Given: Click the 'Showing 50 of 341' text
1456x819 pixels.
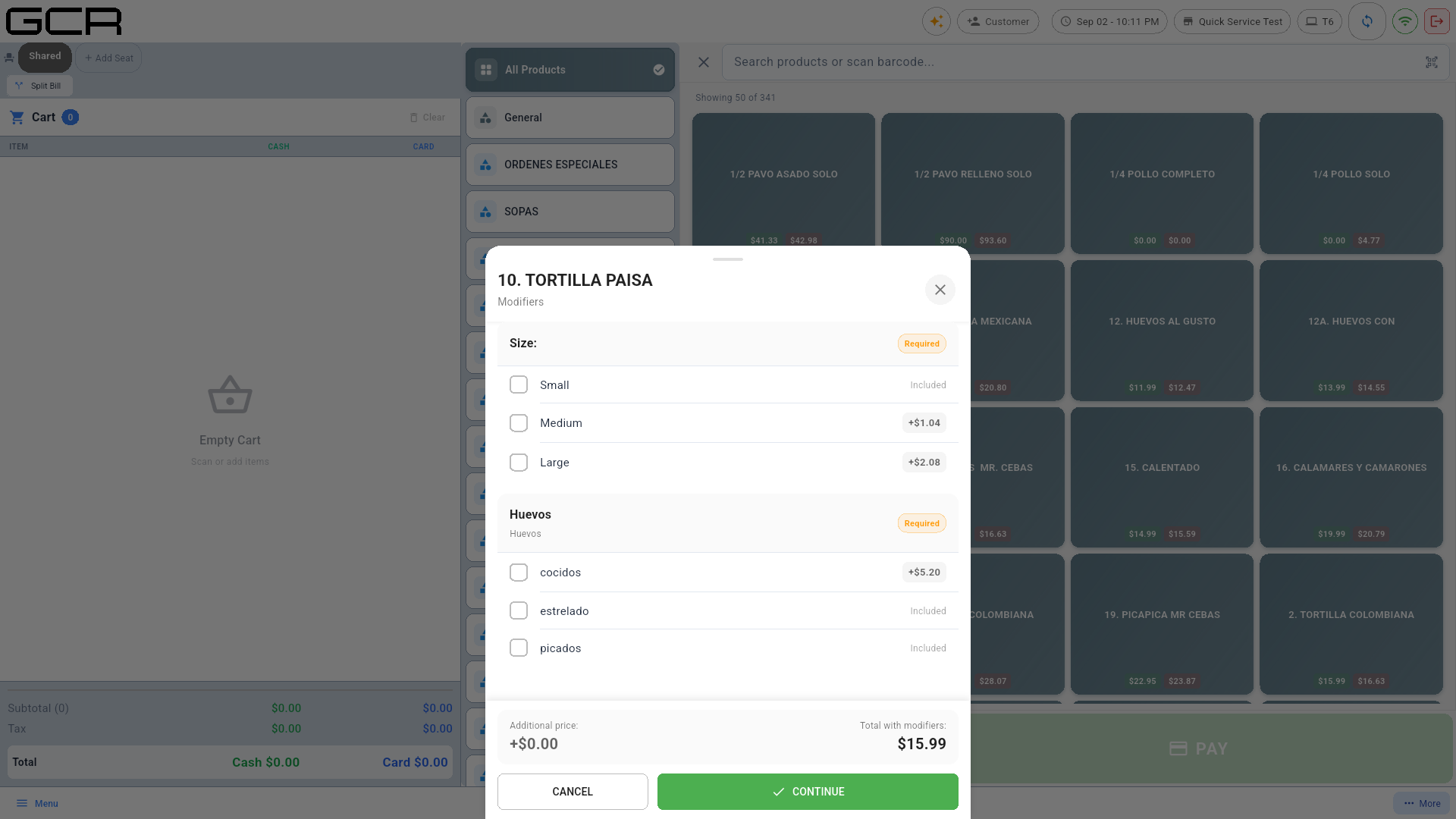Looking at the screenshot, I should tap(736, 98).
